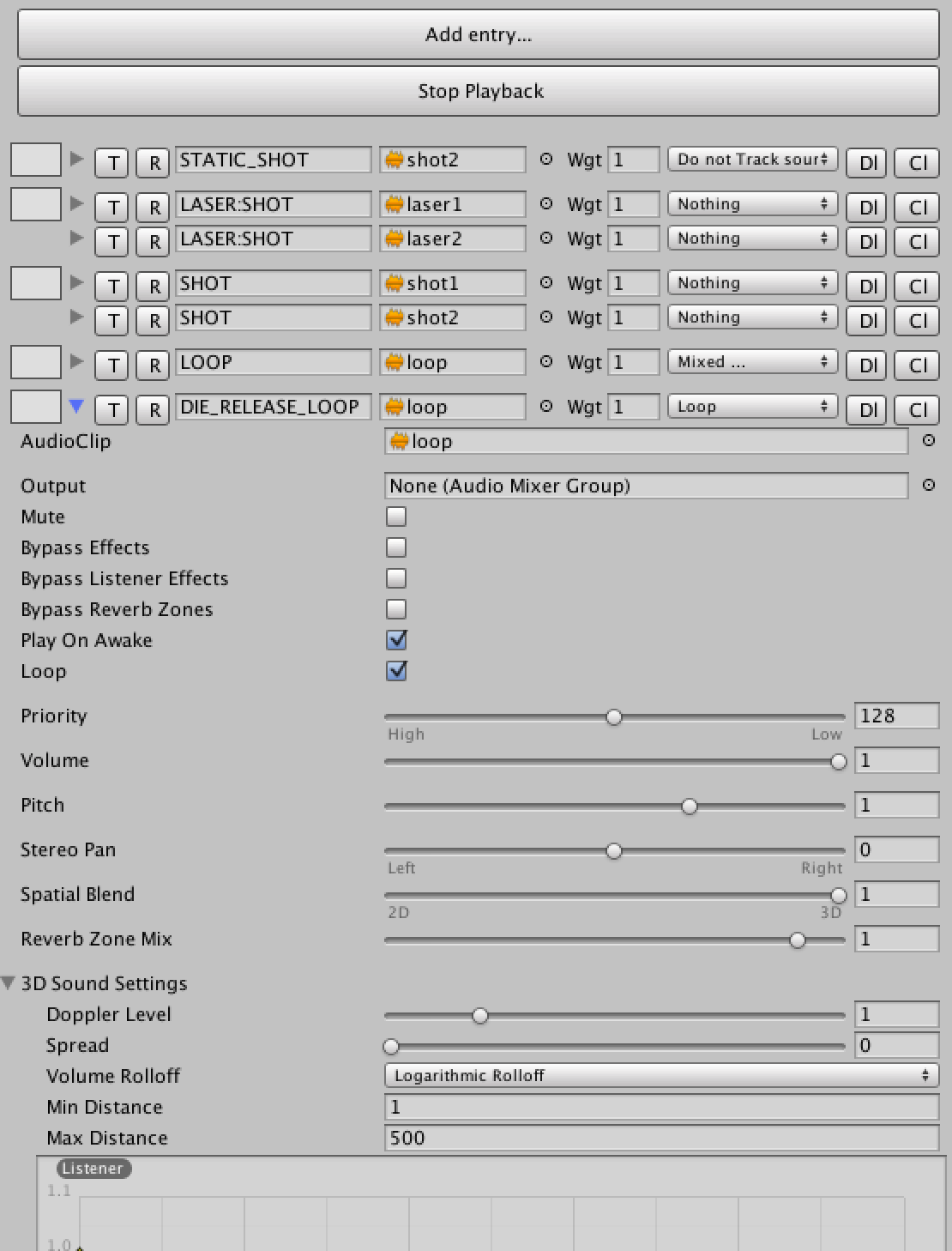Open object picker for Output mixer group
The height and width of the screenshot is (1251, 952).
tap(928, 486)
